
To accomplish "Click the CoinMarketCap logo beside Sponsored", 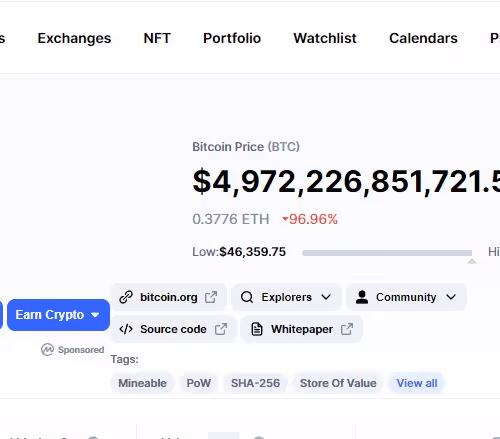I will click(47, 350).
